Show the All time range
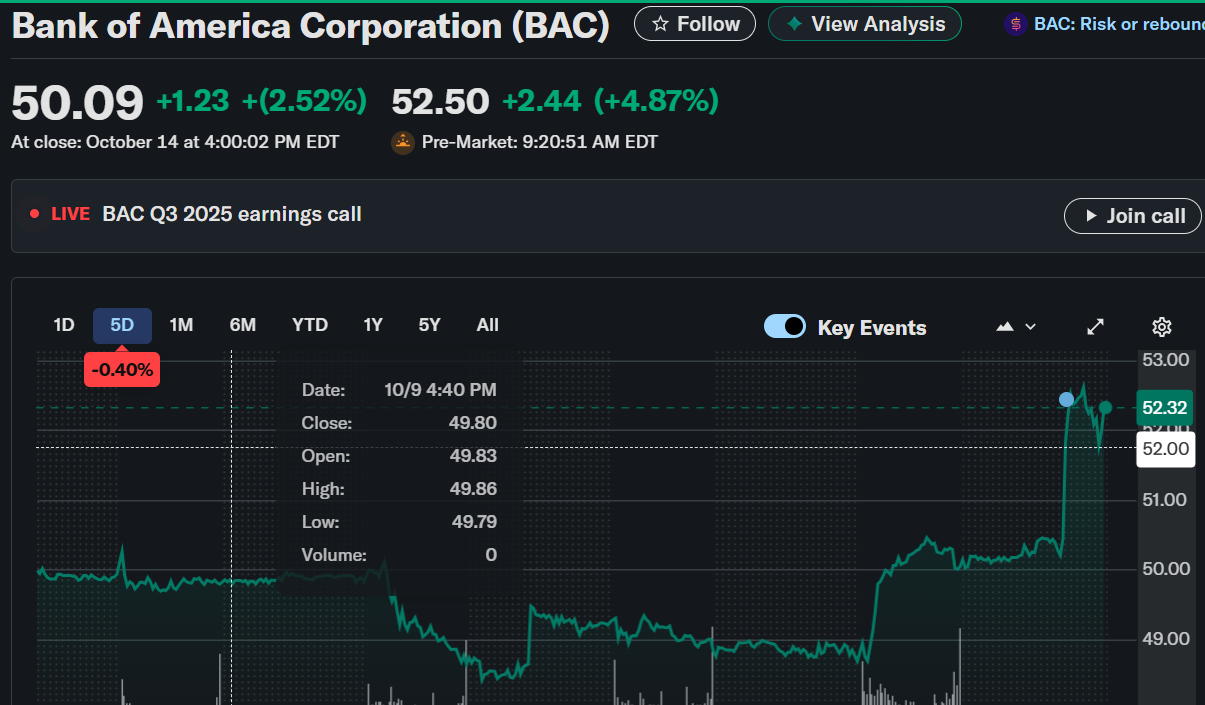Screen dimensions: 1205x705 (488, 325)
